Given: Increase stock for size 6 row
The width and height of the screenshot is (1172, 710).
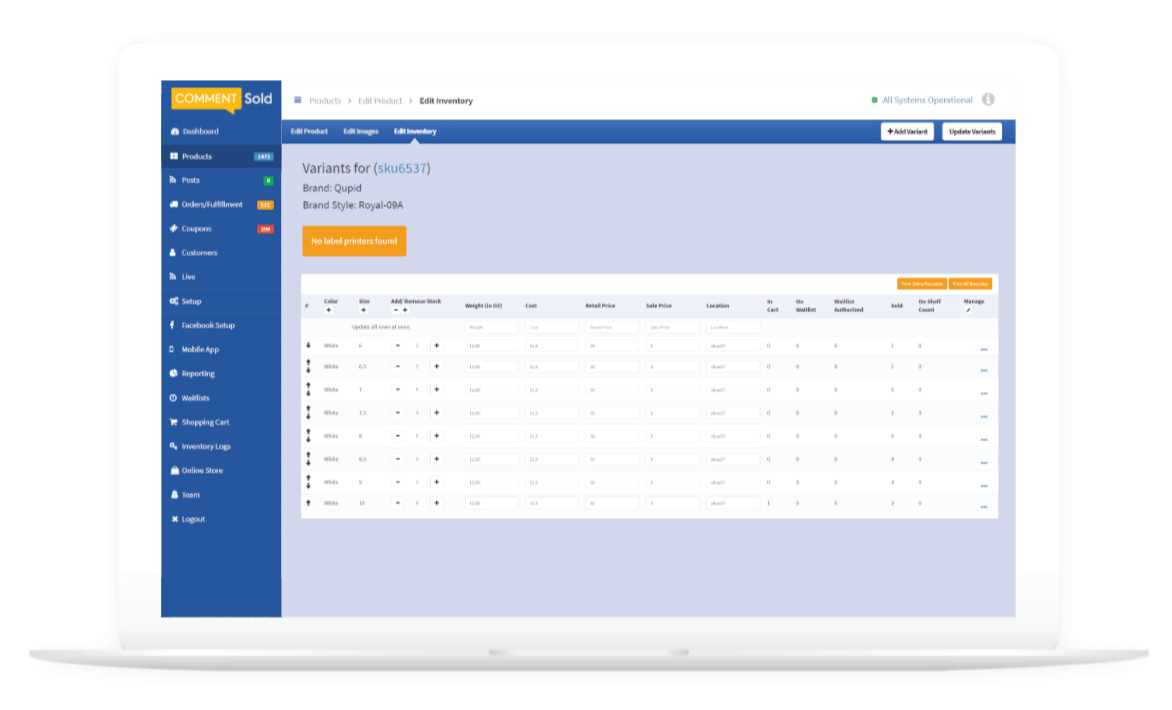Looking at the screenshot, I should click(x=437, y=345).
